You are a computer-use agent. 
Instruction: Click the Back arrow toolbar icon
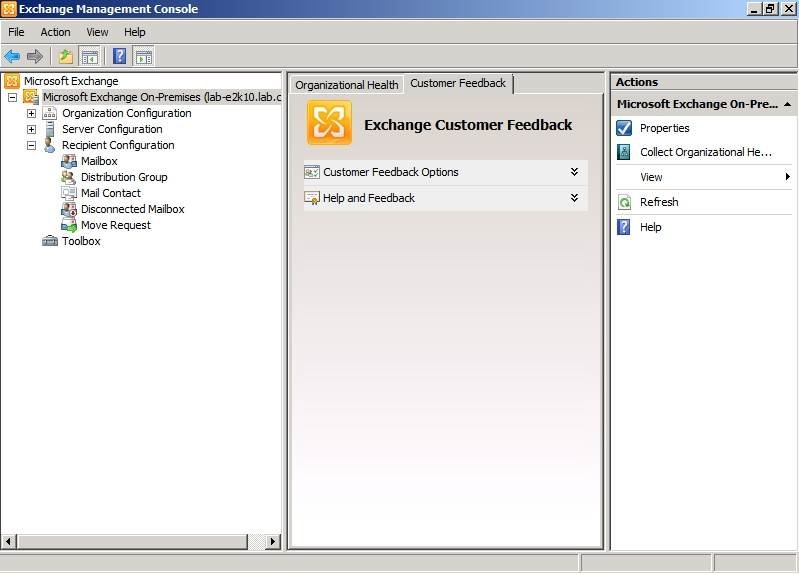tap(12, 56)
